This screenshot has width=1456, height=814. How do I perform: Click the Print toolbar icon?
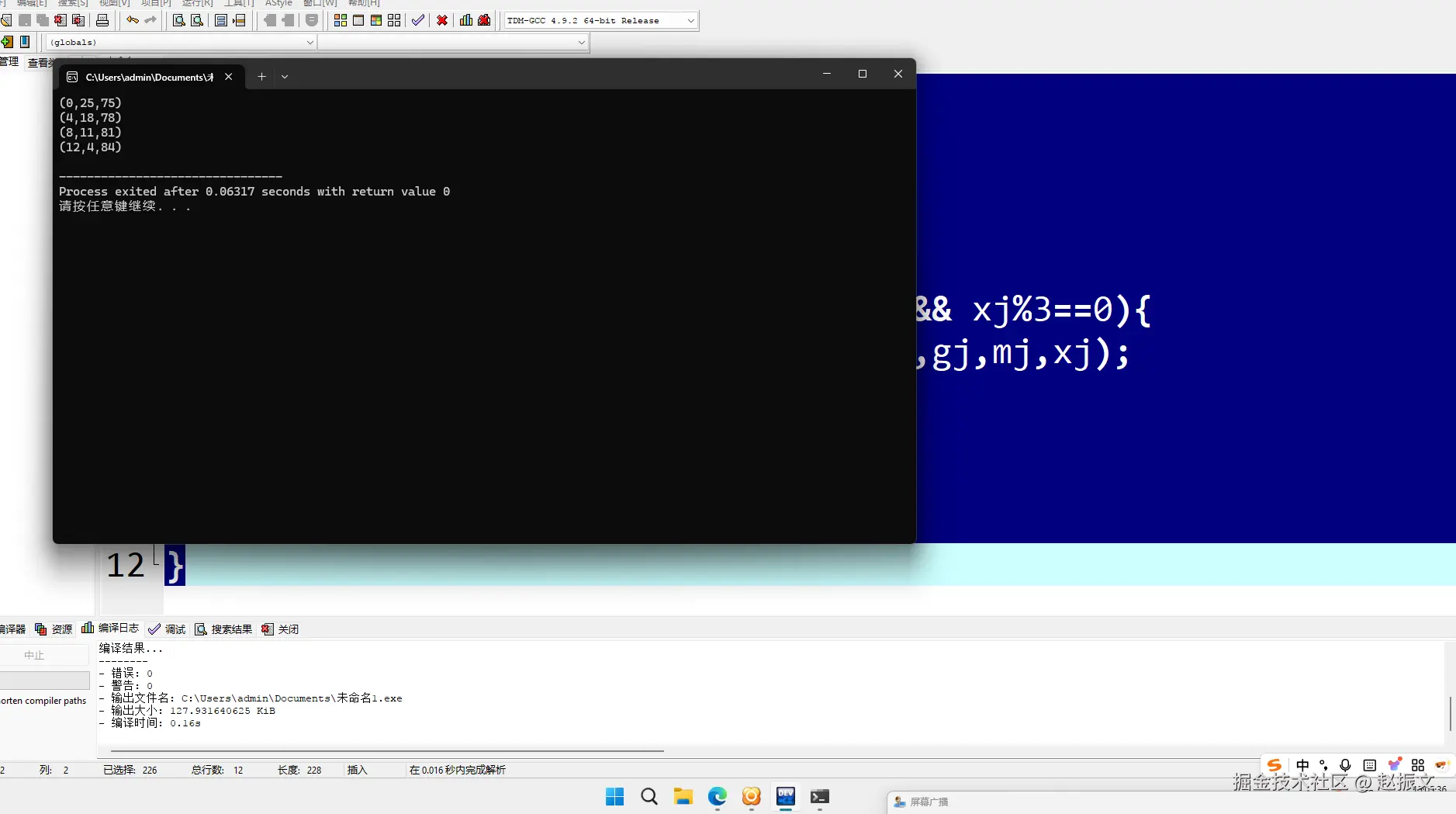(x=102, y=20)
